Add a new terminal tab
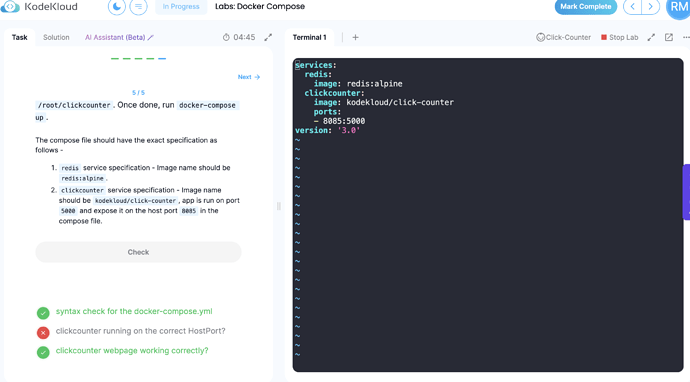This screenshot has width=690, height=382. click(x=355, y=37)
